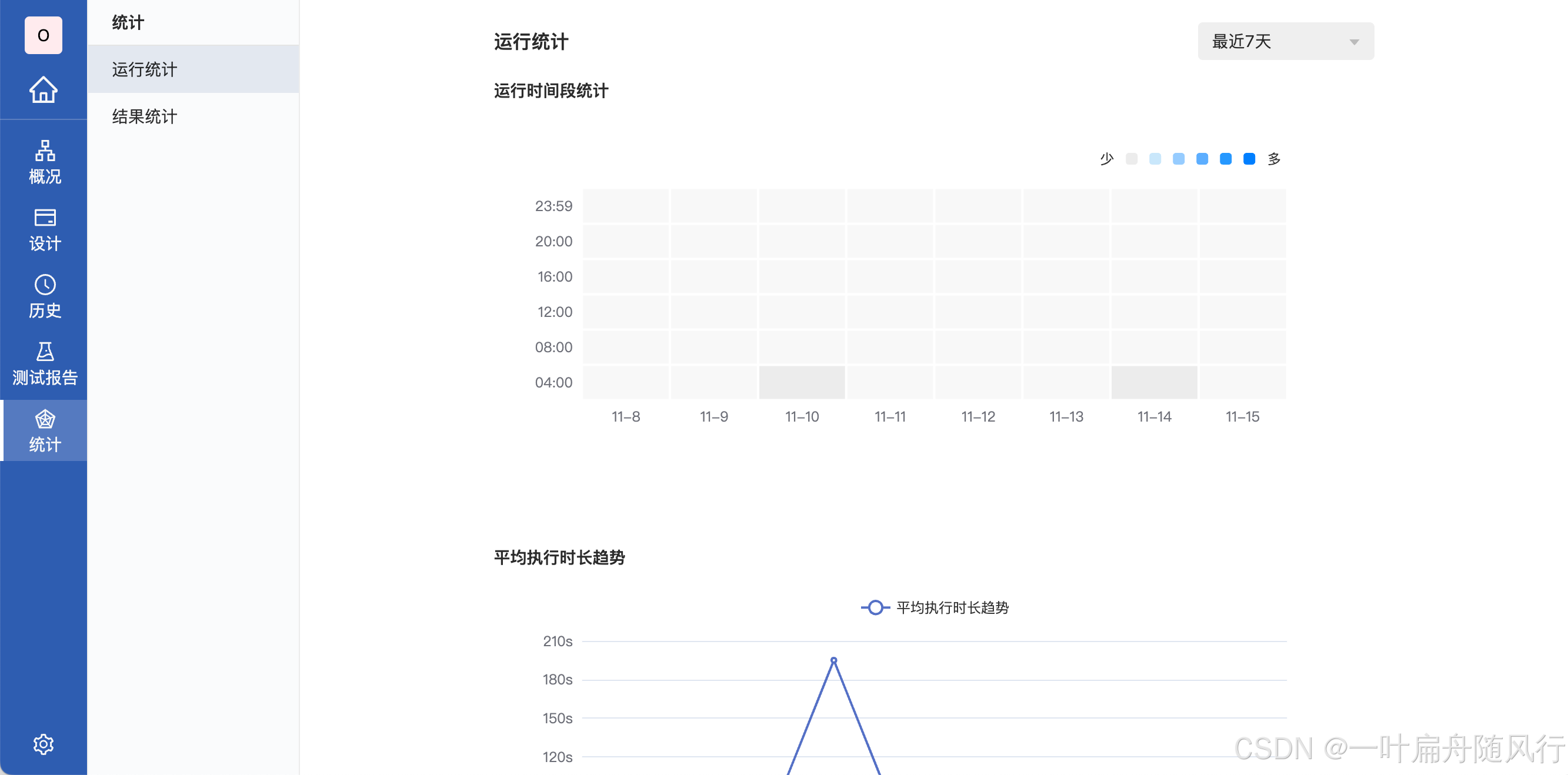Click the lightest intensity legend square near 少
This screenshot has height=775, width=1568.
tap(1131, 158)
